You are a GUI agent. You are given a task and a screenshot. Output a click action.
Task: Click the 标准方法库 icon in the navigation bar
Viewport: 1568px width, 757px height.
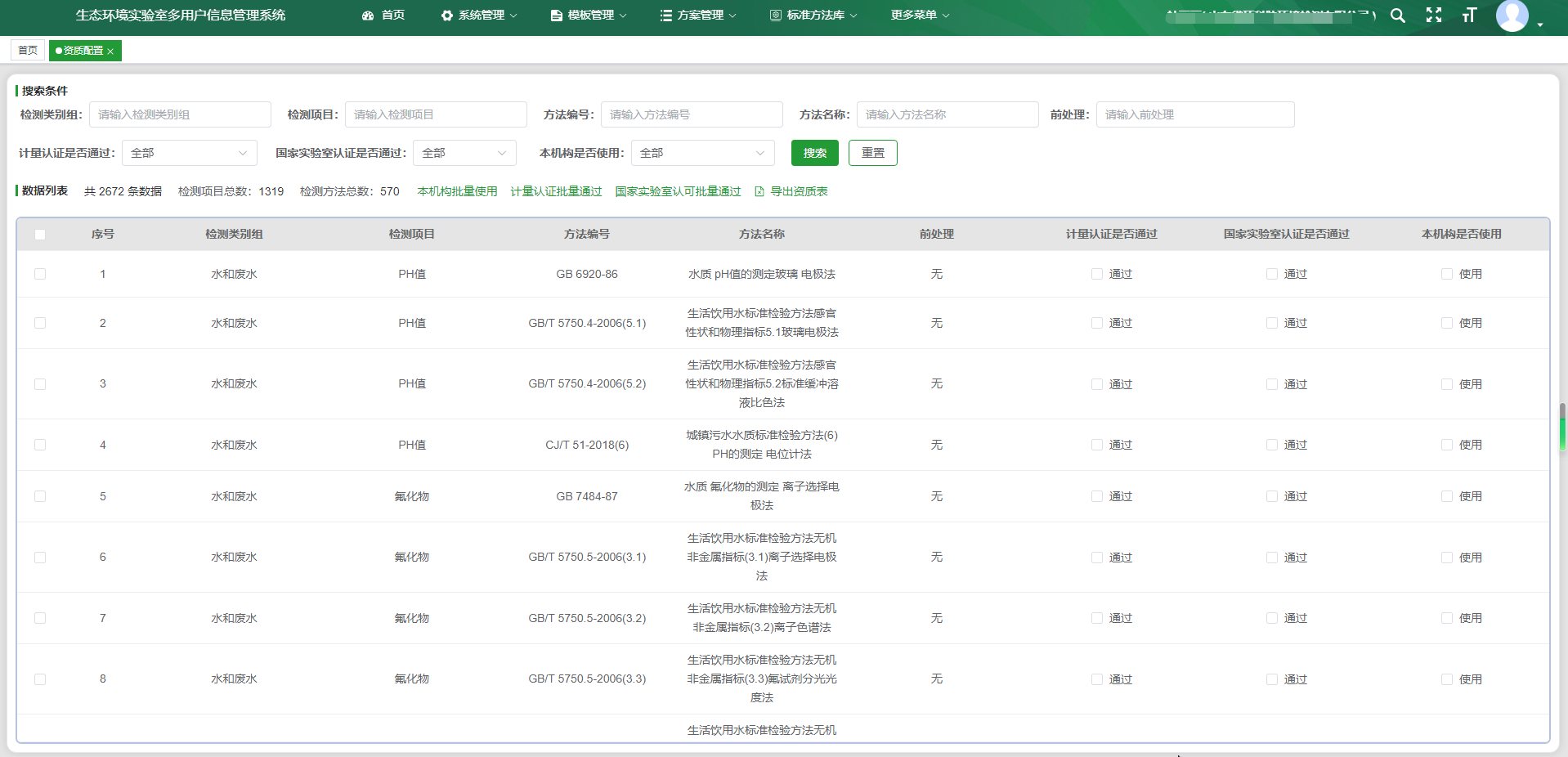[775, 16]
